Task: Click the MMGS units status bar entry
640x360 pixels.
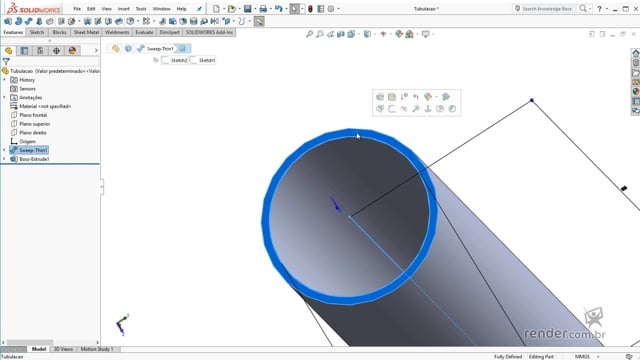Action: coord(582,356)
